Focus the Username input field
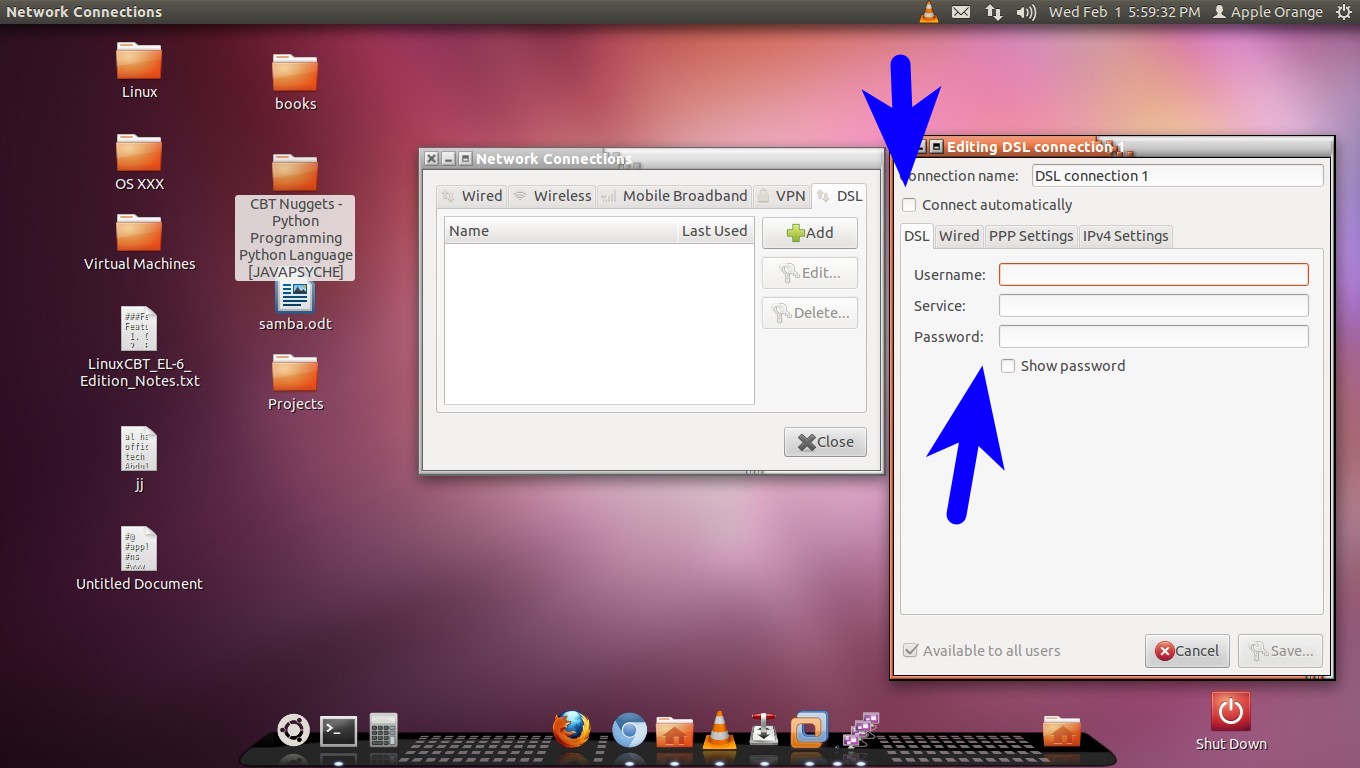This screenshot has width=1360, height=768. tap(1154, 274)
